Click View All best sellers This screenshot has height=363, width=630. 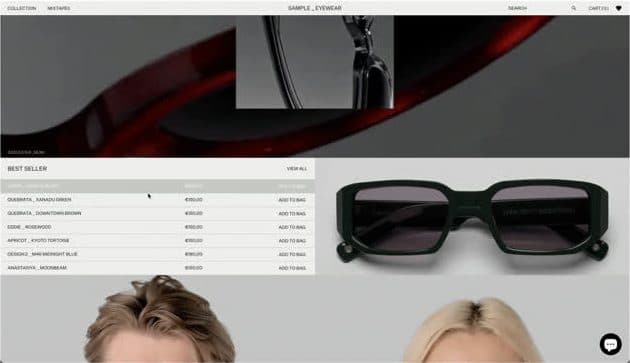click(x=297, y=169)
